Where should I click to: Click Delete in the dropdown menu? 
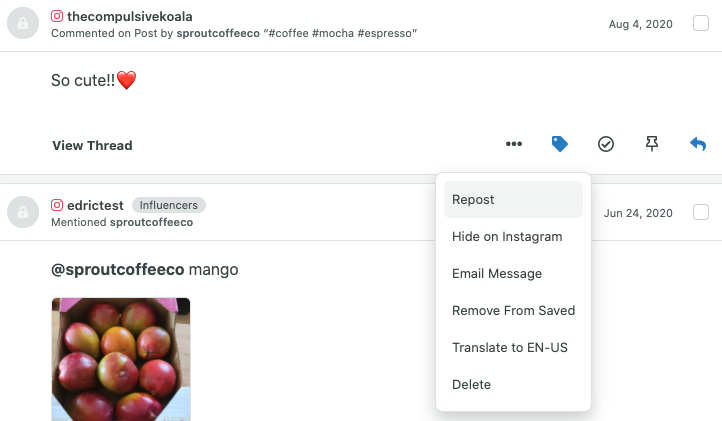(x=513, y=385)
